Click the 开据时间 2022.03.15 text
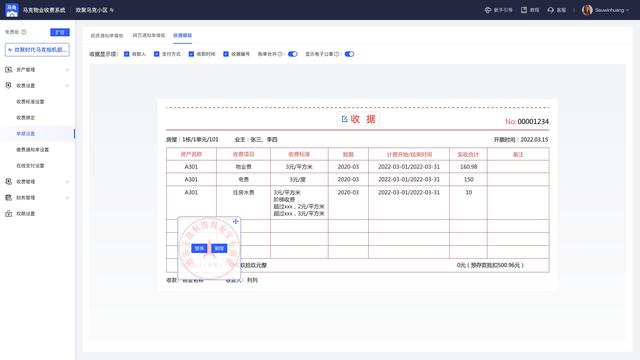The image size is (640, 360). [x=521, y=140]
